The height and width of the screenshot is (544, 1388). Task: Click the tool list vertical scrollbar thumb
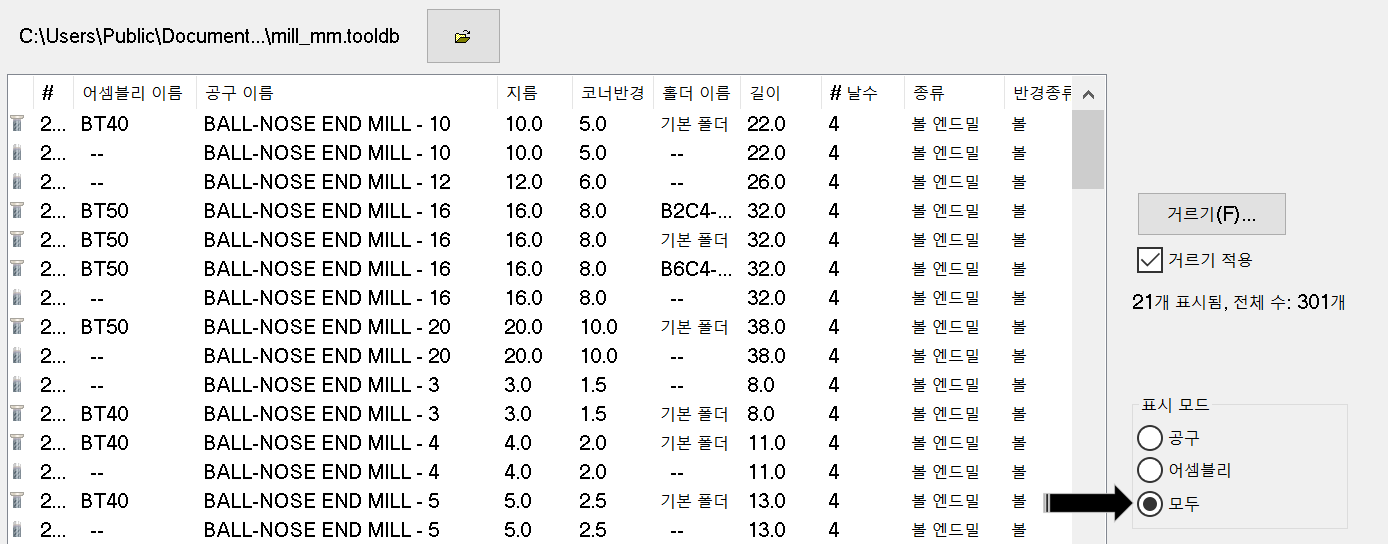1088,149
